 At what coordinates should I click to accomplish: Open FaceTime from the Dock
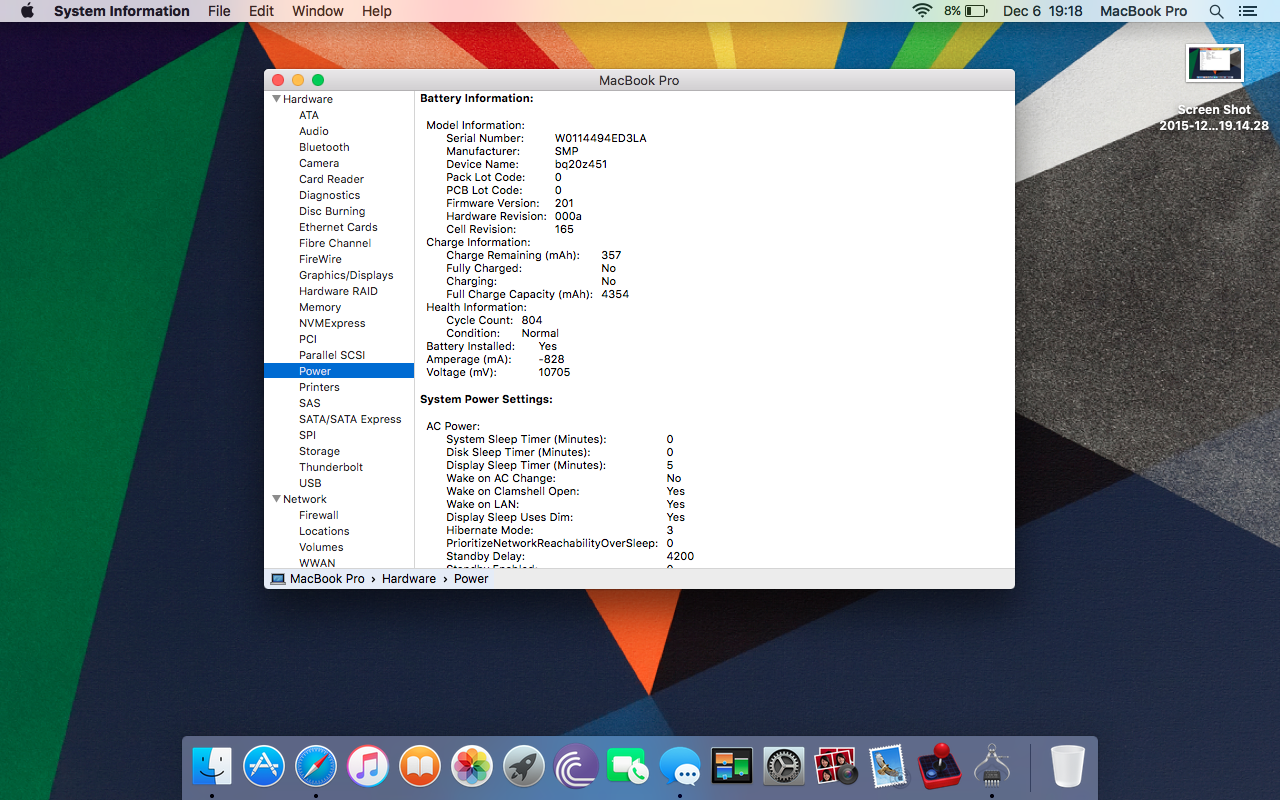click(x=628, y=767)
